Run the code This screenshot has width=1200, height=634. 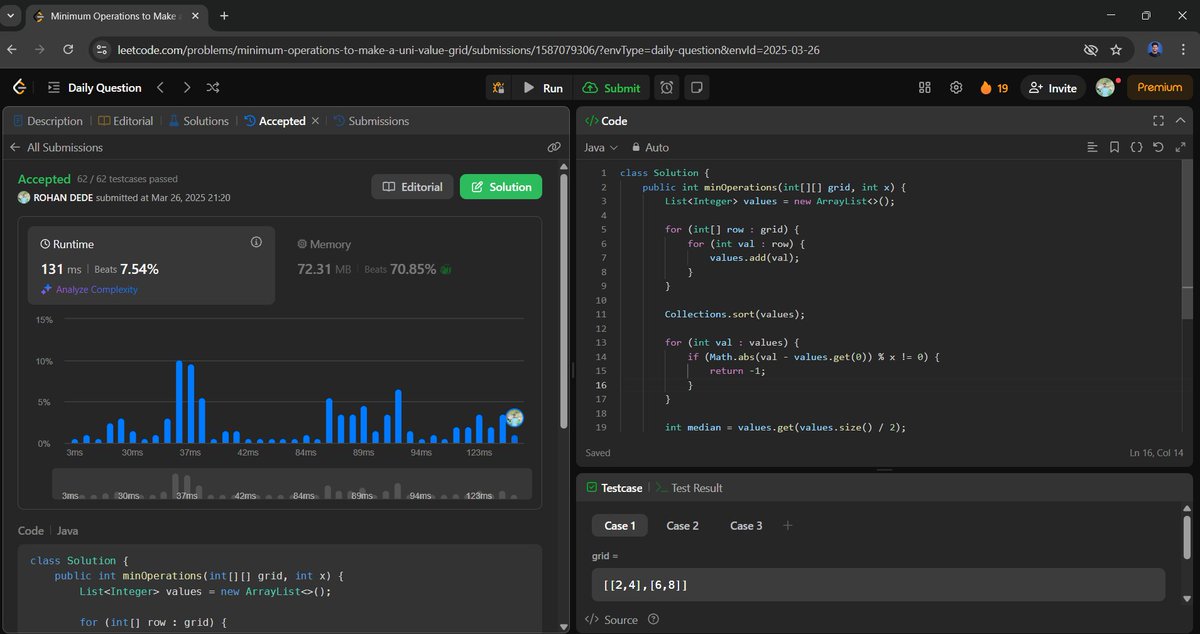[x=543, y=88]
